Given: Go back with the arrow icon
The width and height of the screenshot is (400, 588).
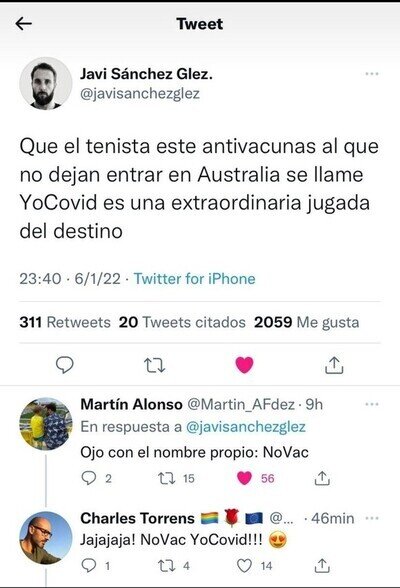Looking at the screenshot, I should (23, 24).
